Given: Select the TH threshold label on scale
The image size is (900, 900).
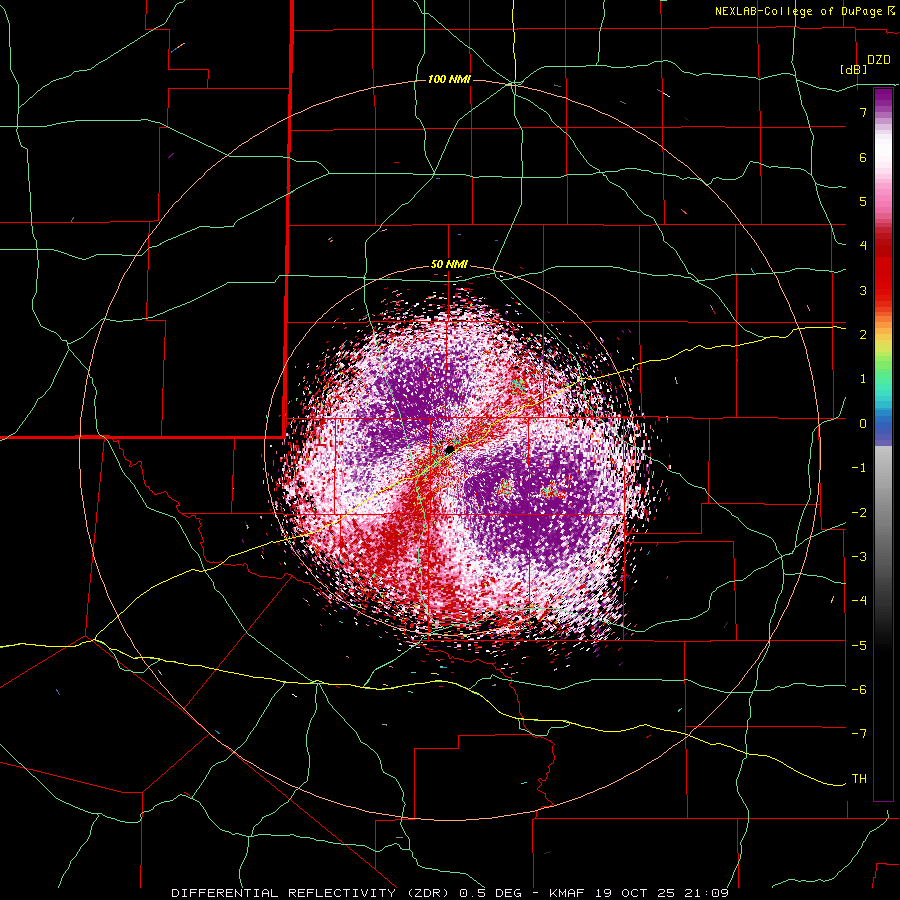Looking at the screenshot, I should (x=859, y=778).
